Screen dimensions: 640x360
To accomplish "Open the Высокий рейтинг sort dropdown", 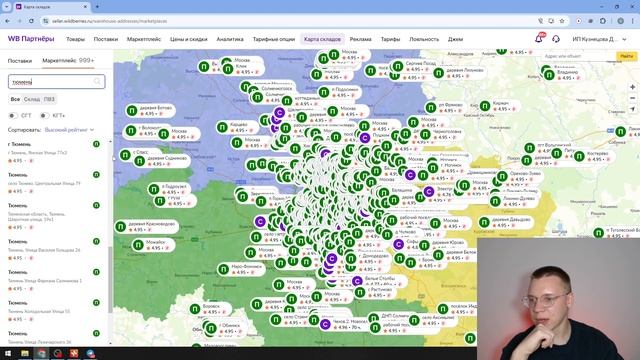I will [69, 130].
